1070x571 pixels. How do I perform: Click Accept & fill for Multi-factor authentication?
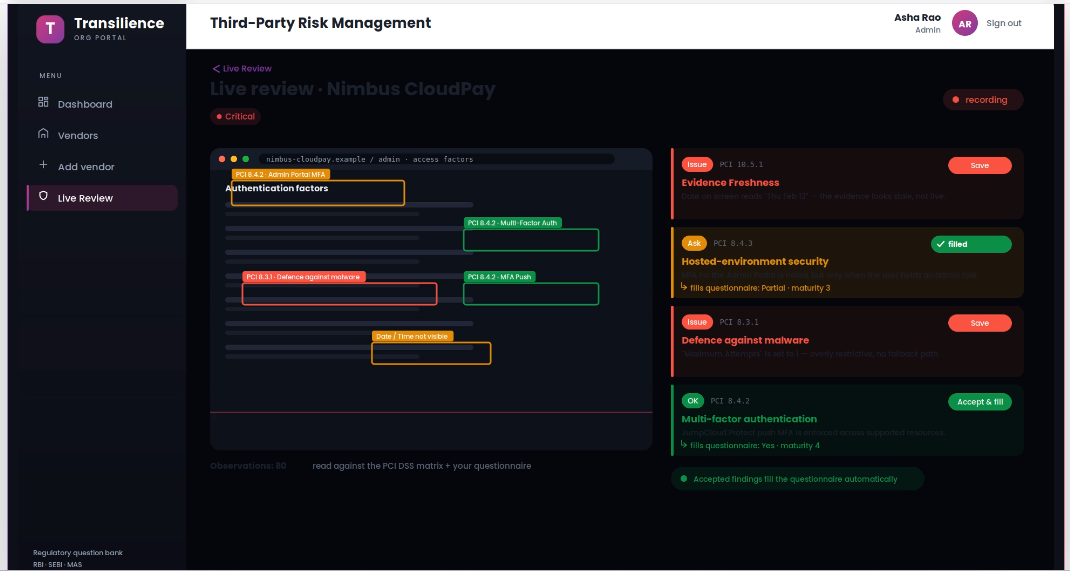point(979,402)
